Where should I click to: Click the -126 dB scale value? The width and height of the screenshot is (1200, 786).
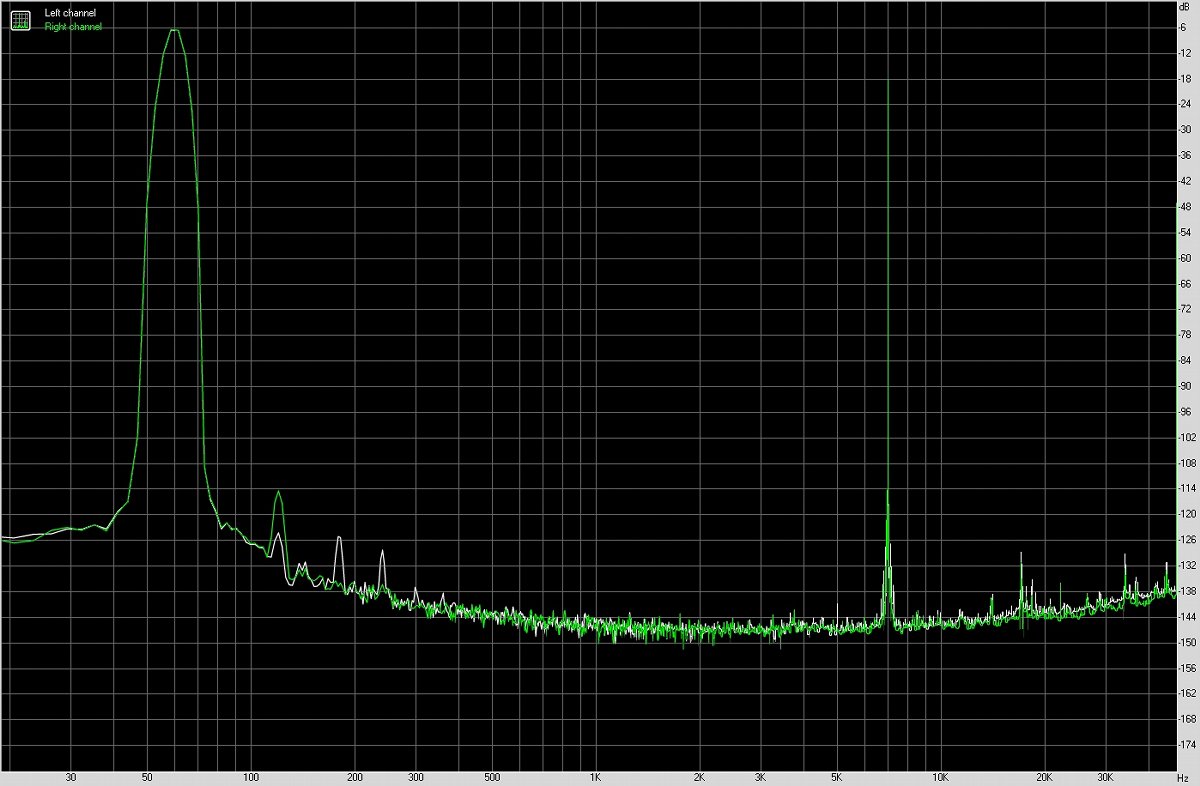click(1188, 539)
